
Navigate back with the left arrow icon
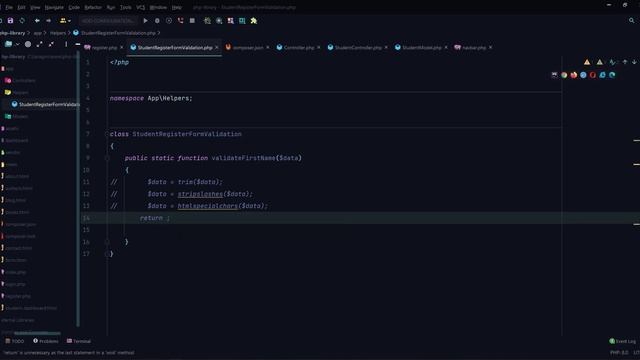coord(37,20)
